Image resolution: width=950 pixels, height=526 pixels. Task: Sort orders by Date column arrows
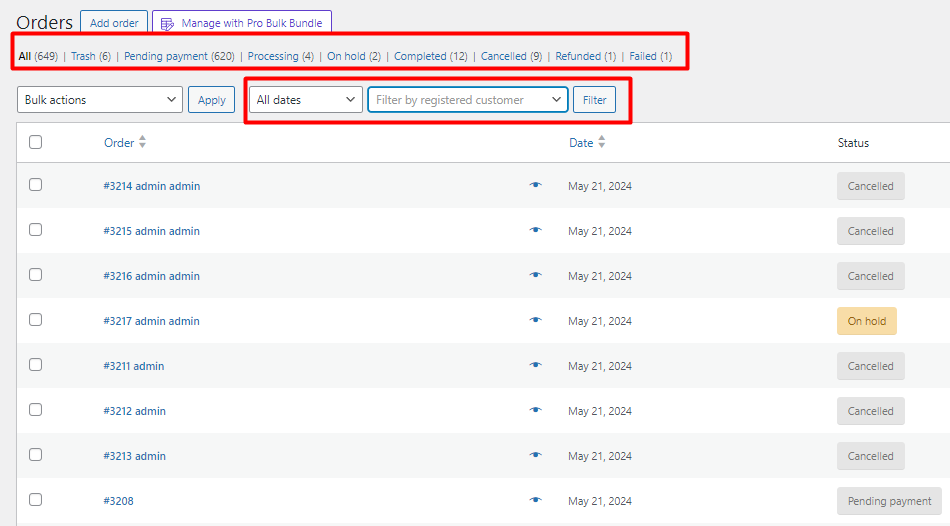coord(601,143)
